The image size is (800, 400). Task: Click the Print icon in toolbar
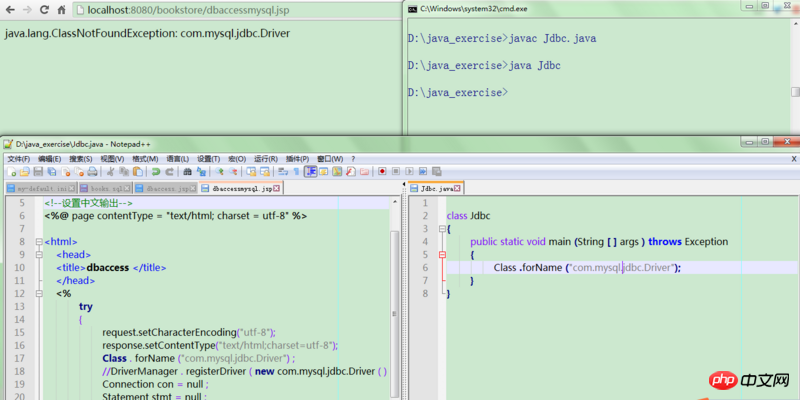93,172
